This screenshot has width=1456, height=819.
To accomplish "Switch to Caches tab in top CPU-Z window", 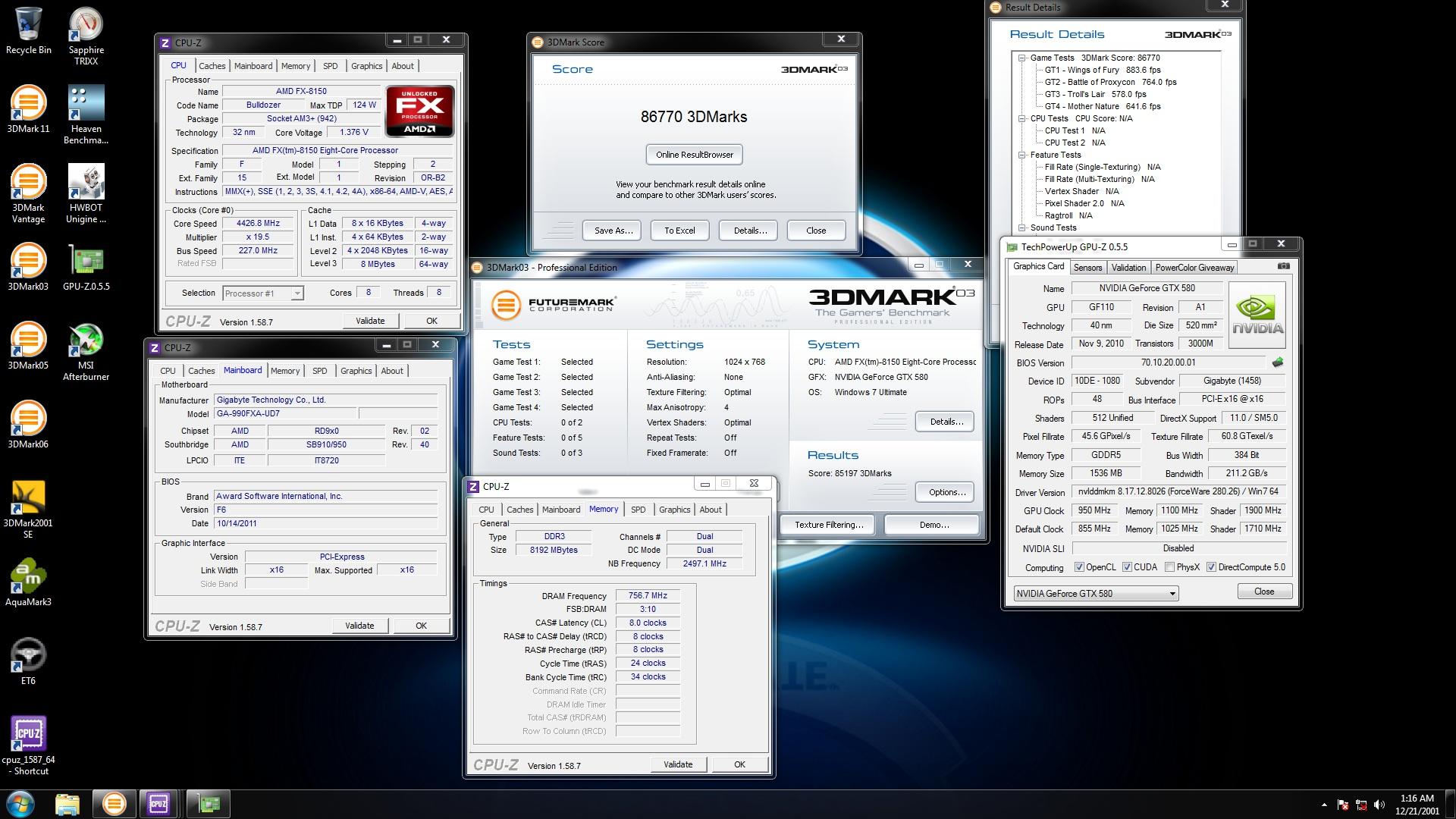I will click(x=212, y=66).
